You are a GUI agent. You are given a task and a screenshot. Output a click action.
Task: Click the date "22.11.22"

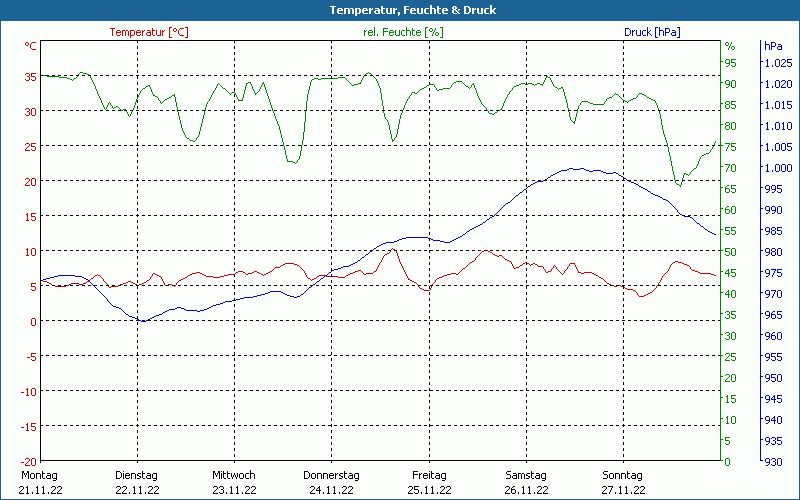(137, 490)
